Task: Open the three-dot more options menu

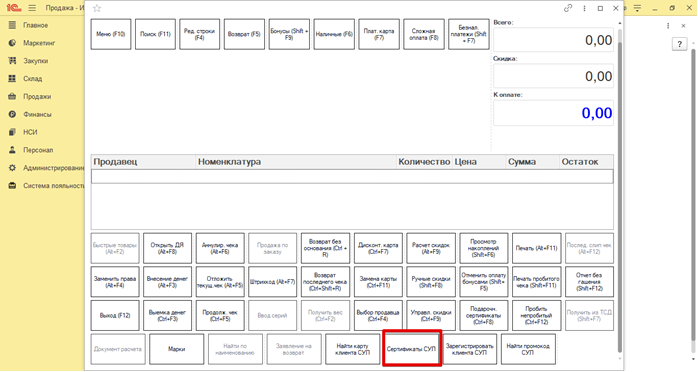Action: [x=584, y=8]
